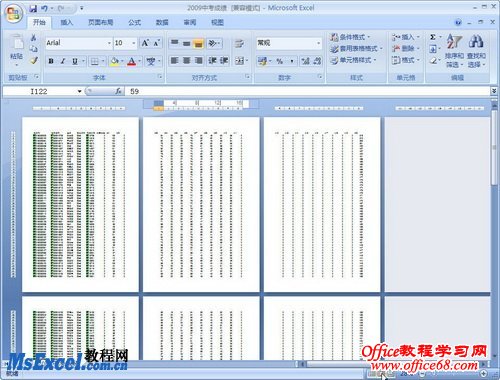Click text orientation icon
The width and height of the screenshot is (500, 380).
213,43
